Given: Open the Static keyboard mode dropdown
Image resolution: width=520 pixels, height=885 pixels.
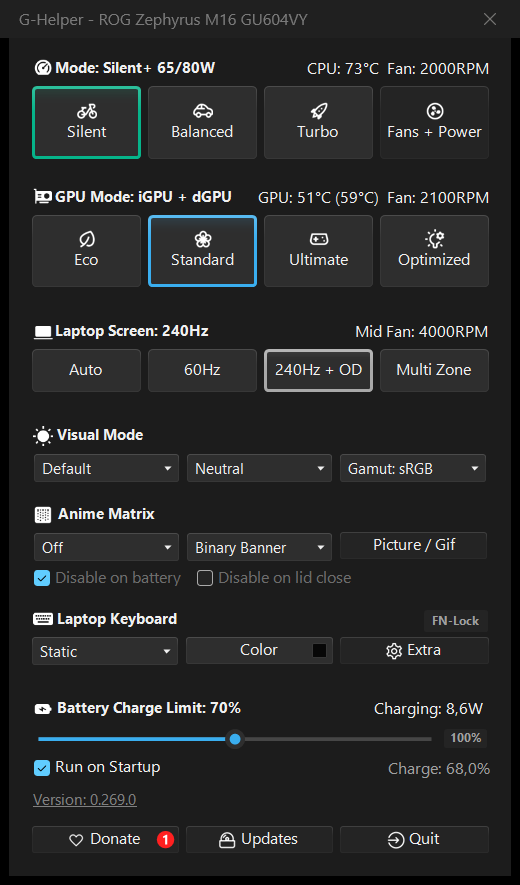Looking at the screenshot, I should 105,651.
